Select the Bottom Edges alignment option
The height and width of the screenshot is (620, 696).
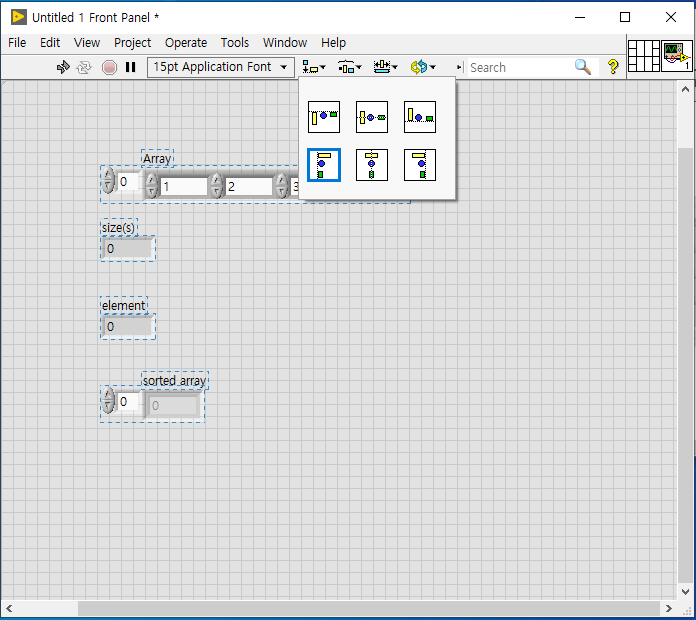[420, 117]
